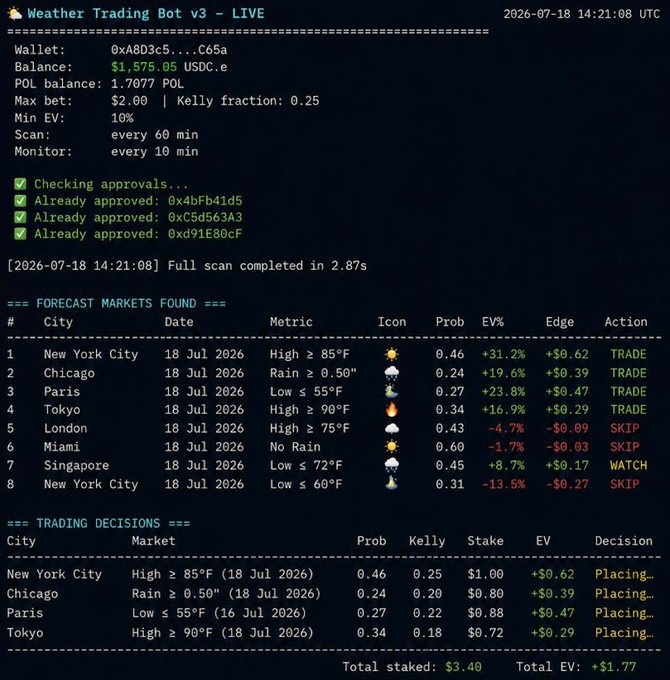Click the Min EV 10% value
The image size is (670, 680).
click(122, 118)
